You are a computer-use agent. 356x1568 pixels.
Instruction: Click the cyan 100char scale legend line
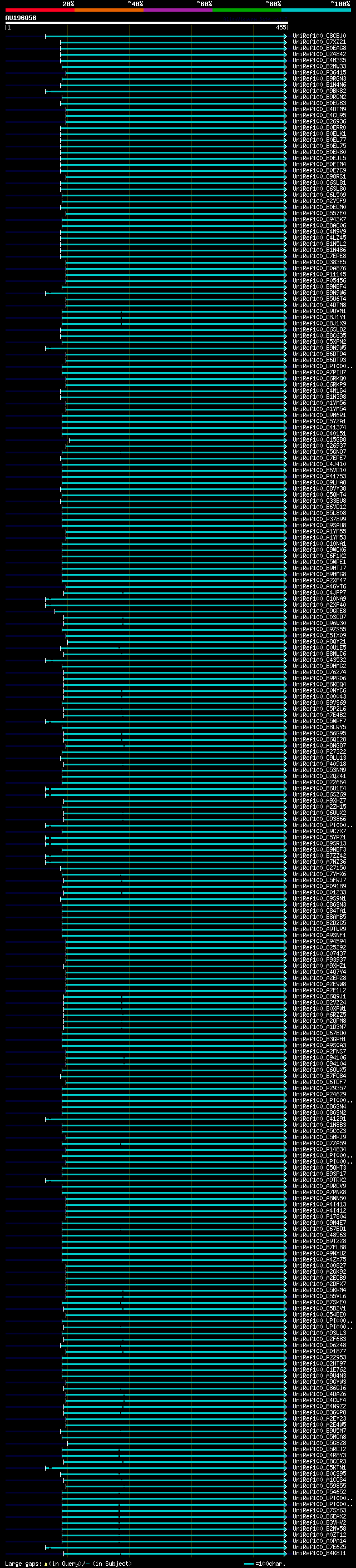249,1564
